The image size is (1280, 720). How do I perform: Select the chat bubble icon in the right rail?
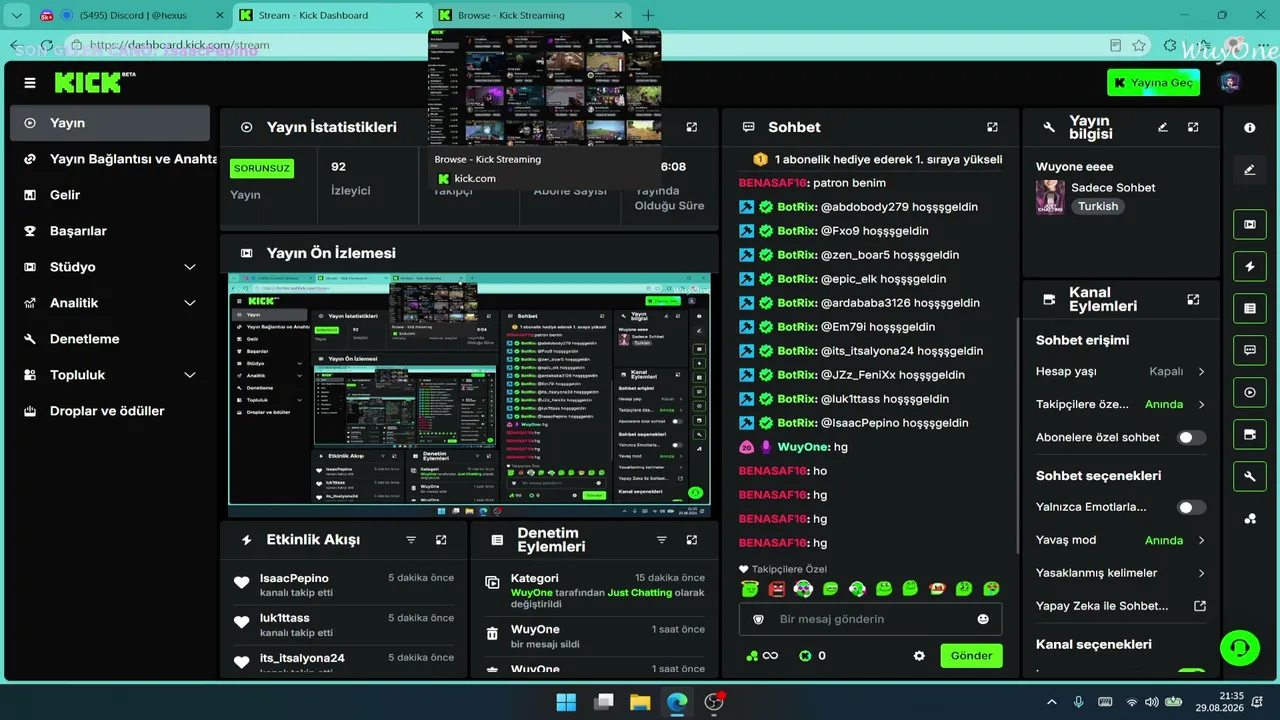coord(1249,351)
